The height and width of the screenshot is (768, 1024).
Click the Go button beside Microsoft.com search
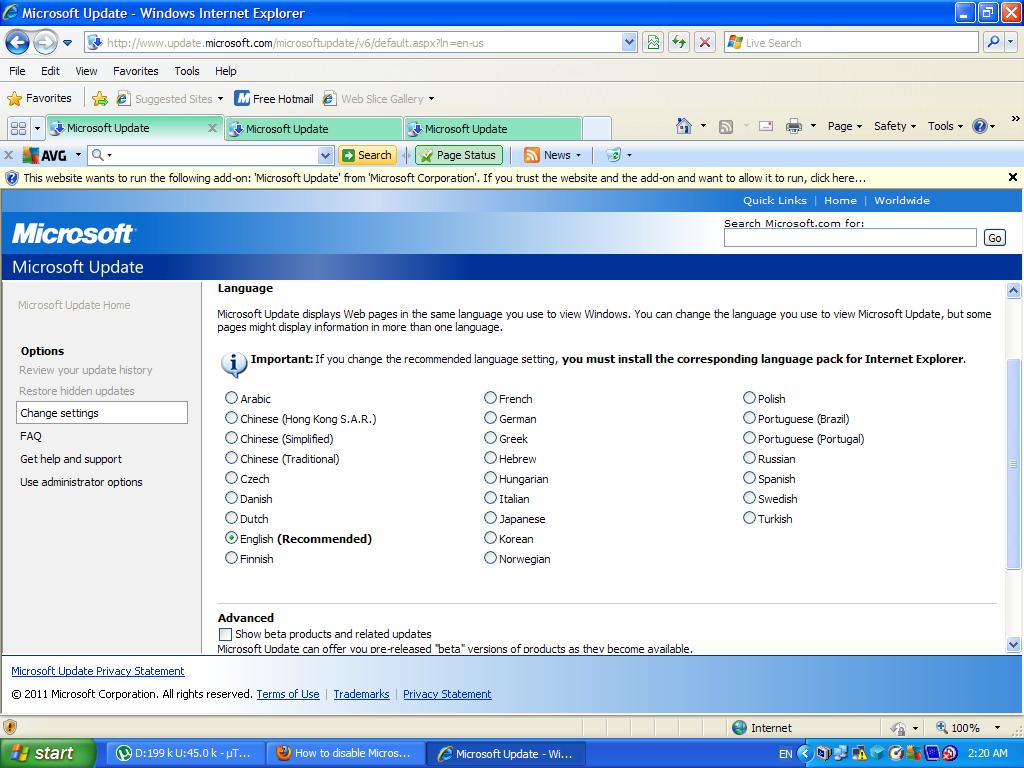pos(995,238)
